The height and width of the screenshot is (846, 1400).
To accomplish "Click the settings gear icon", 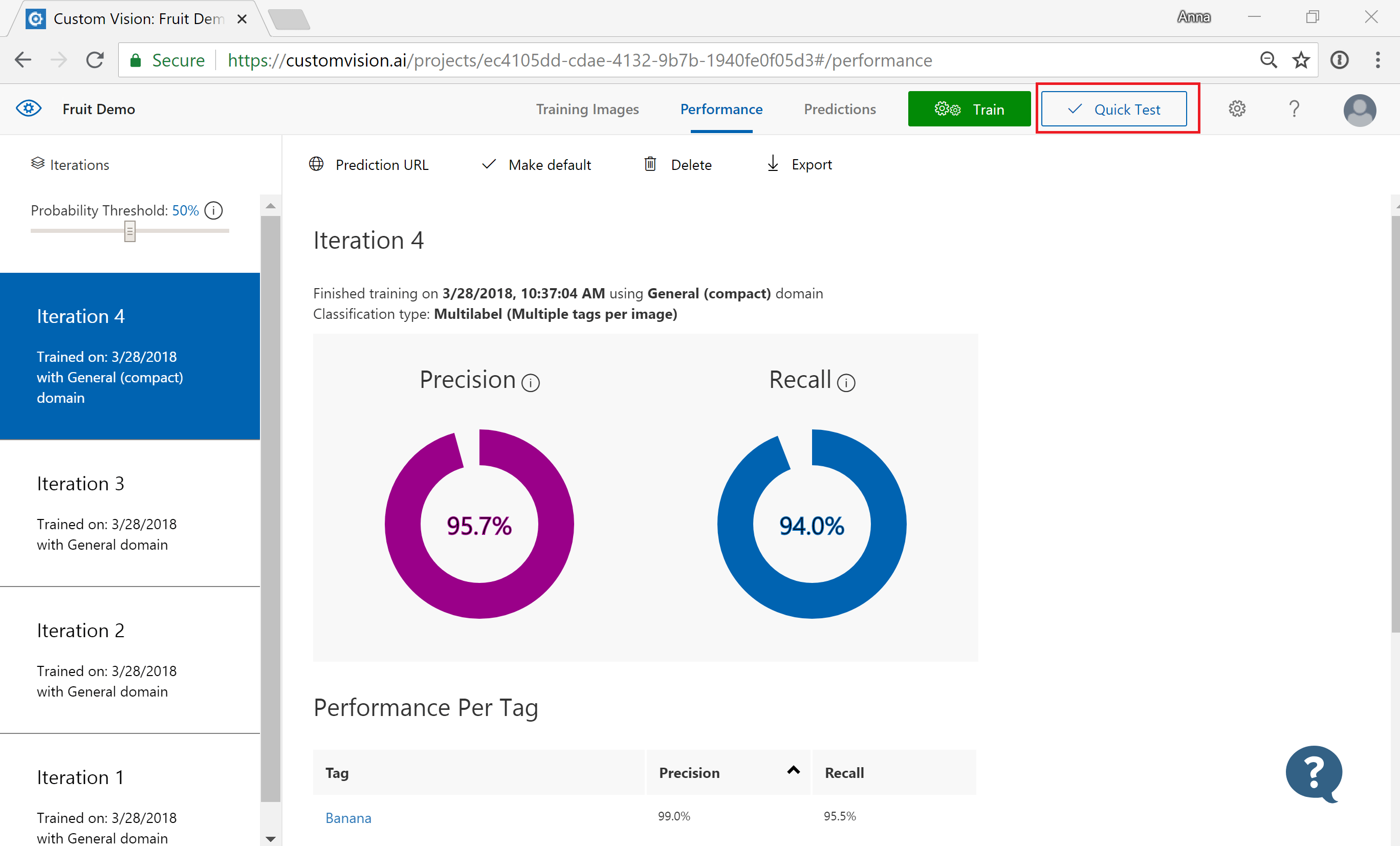I will 1237,109.
